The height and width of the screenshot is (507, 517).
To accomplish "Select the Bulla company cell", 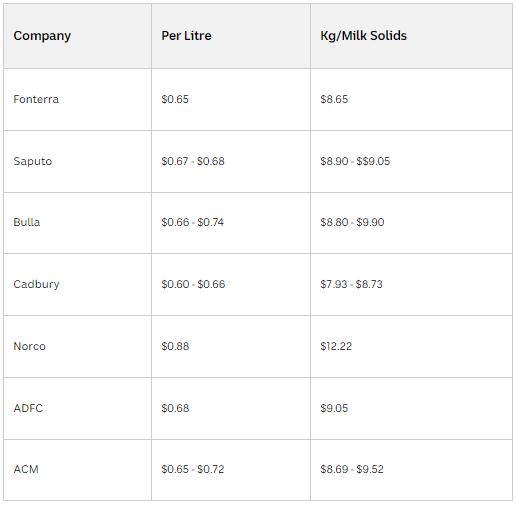I will (x=77, y=223).
